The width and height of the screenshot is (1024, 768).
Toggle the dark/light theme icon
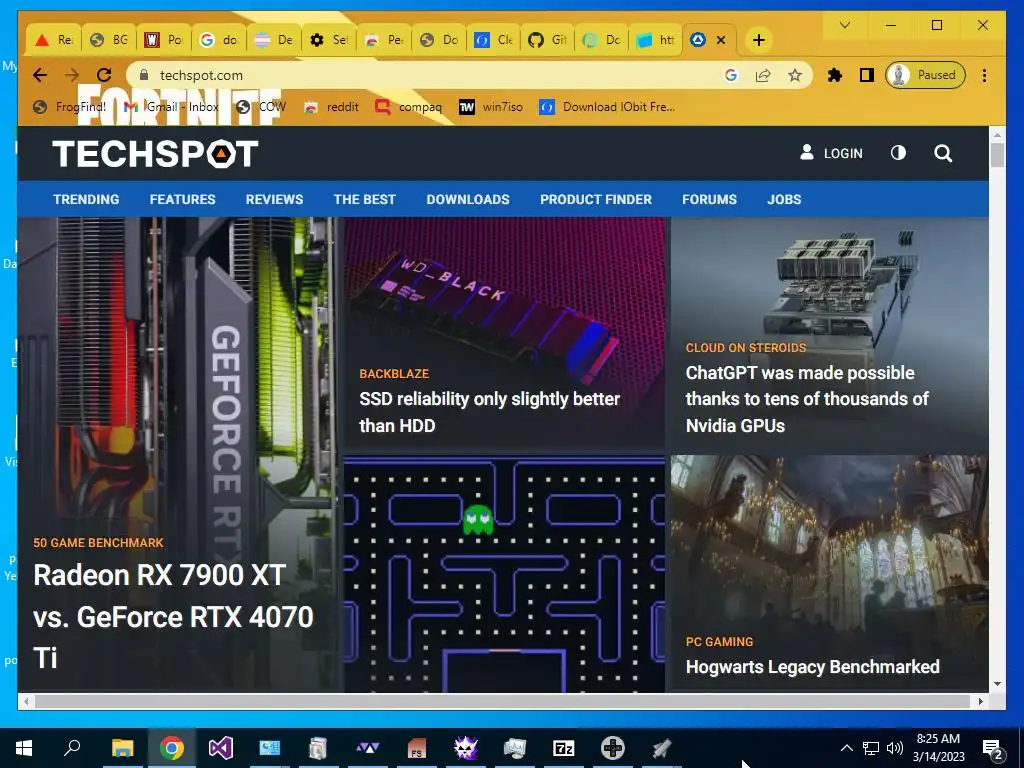899,153
